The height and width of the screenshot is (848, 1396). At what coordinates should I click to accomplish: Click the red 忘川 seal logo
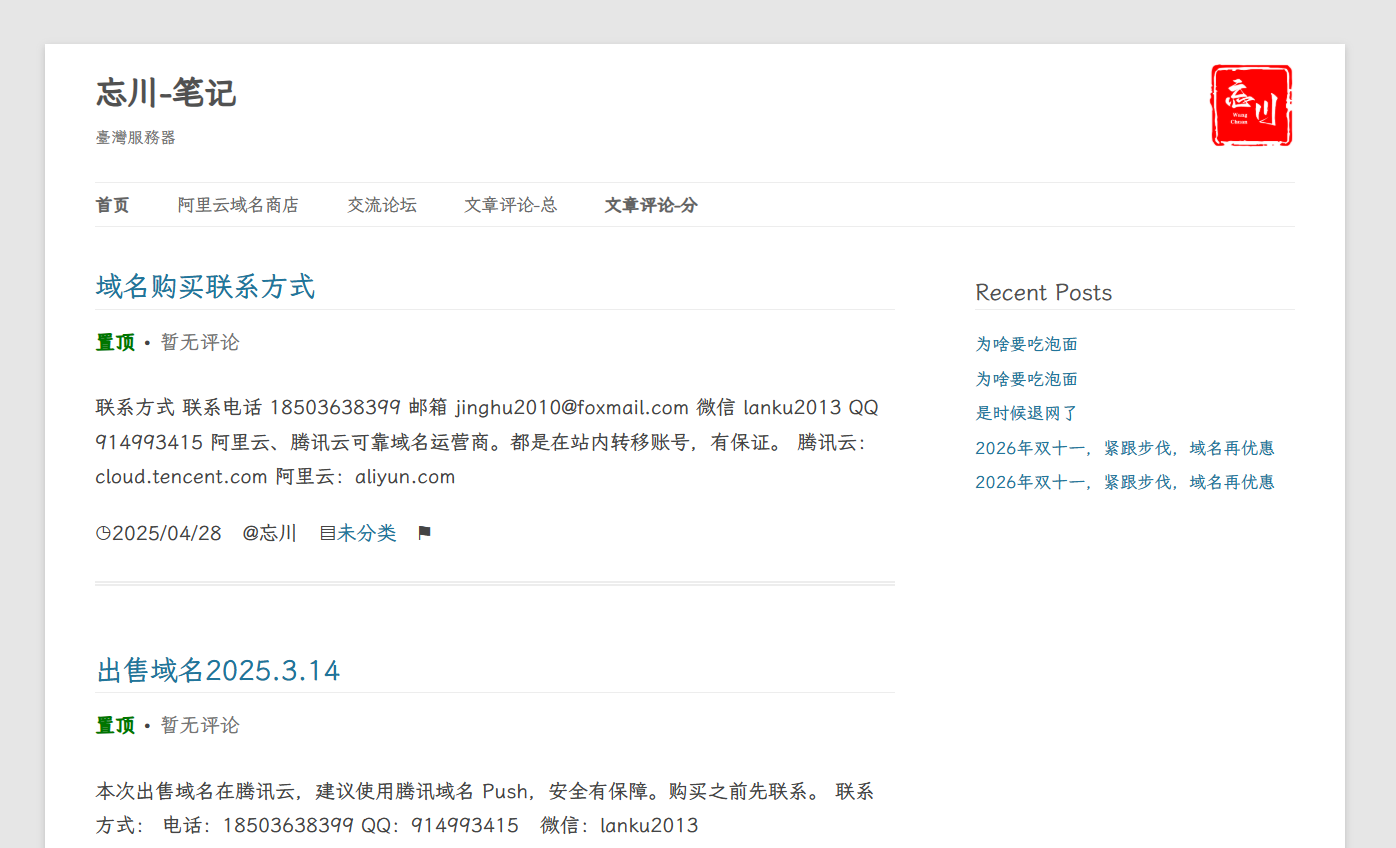click(x=1251, y=105)
